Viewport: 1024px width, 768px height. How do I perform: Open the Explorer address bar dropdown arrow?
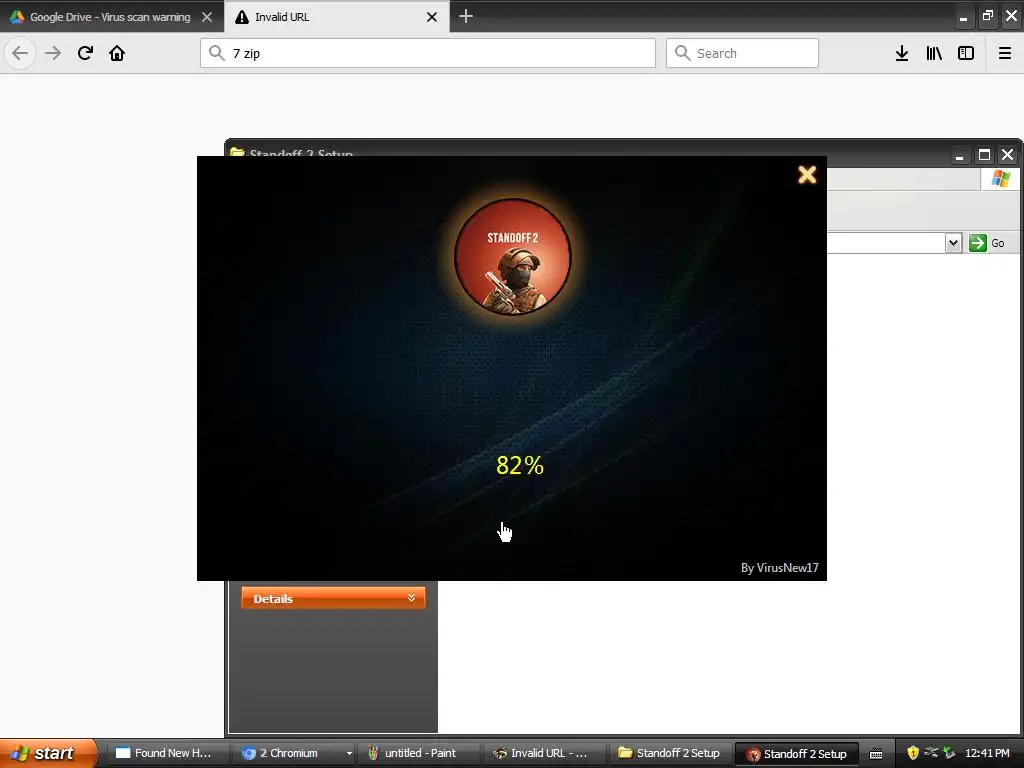(953, 243)
